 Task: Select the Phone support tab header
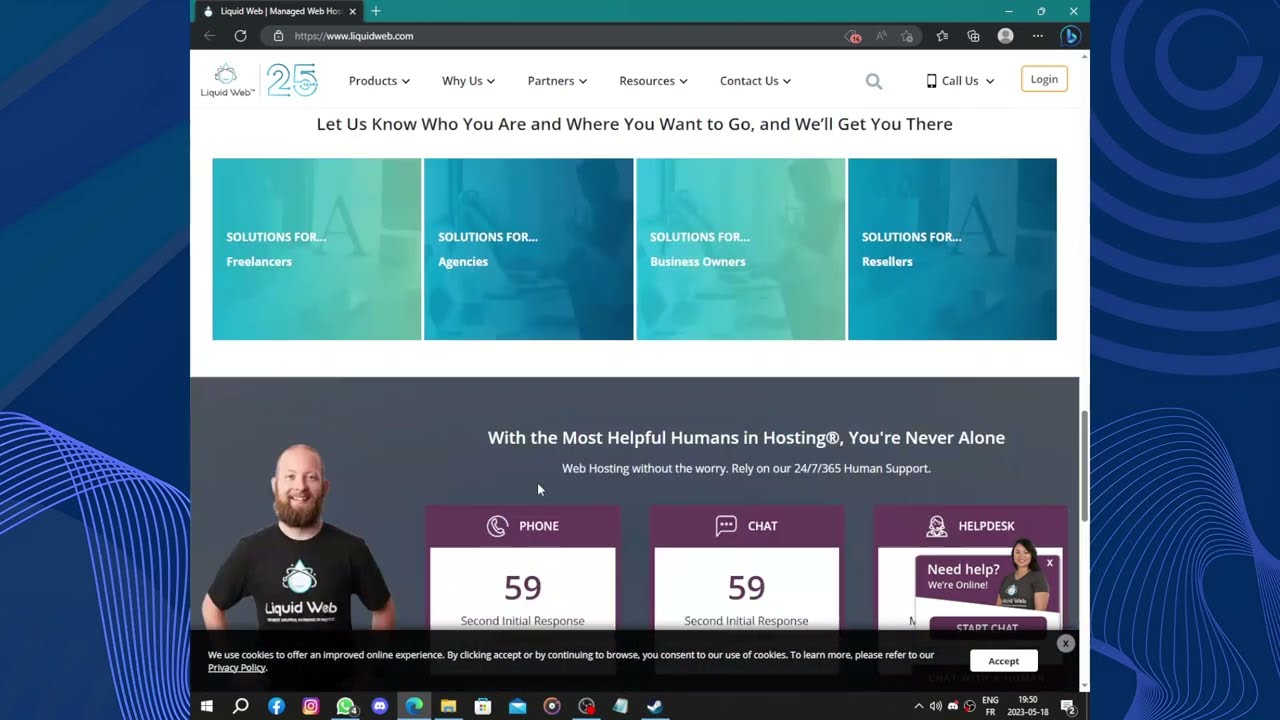(x=523, y=526)
